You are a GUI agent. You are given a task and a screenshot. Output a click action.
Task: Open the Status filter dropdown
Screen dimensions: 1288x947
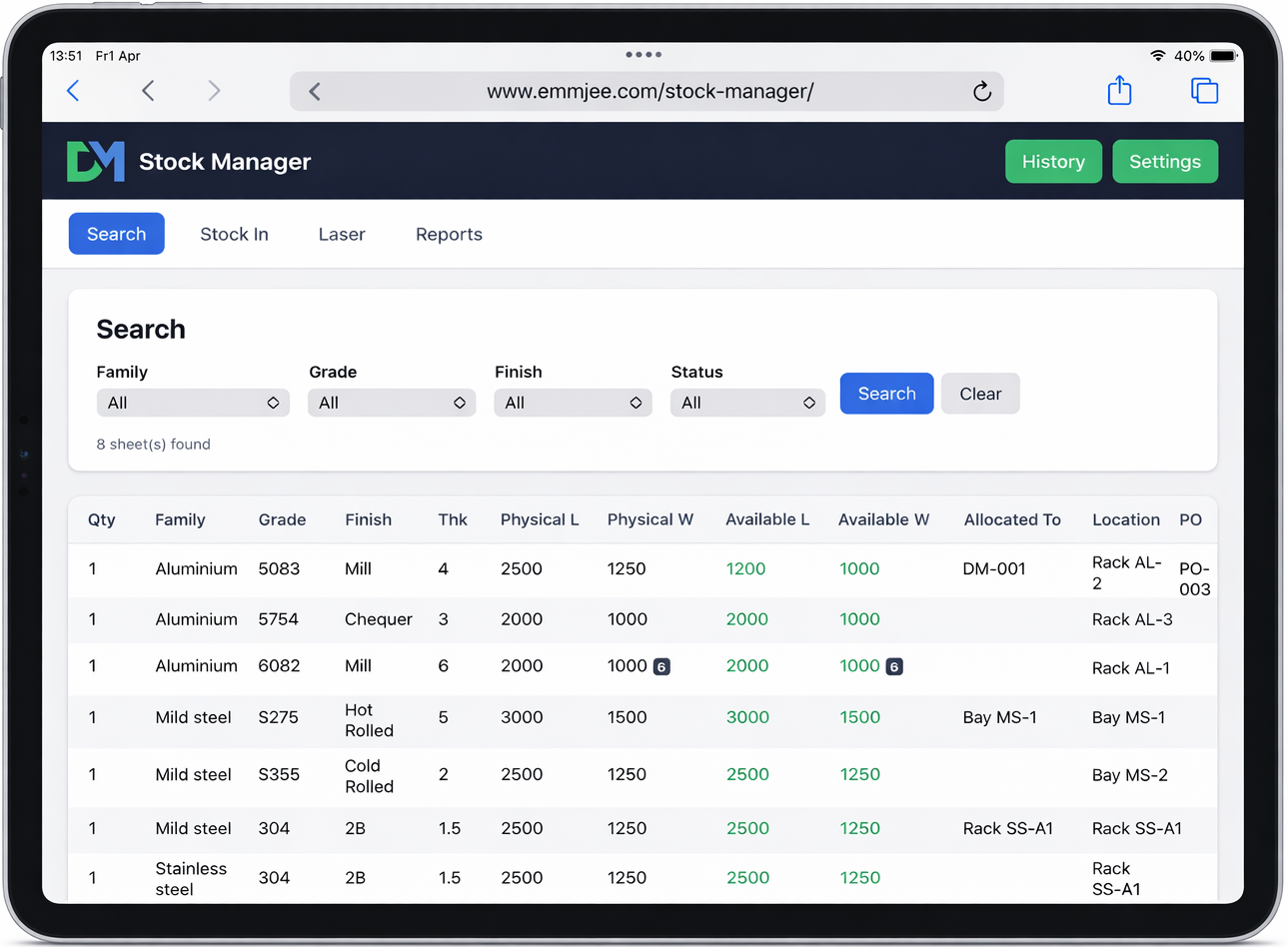(747, 403)
